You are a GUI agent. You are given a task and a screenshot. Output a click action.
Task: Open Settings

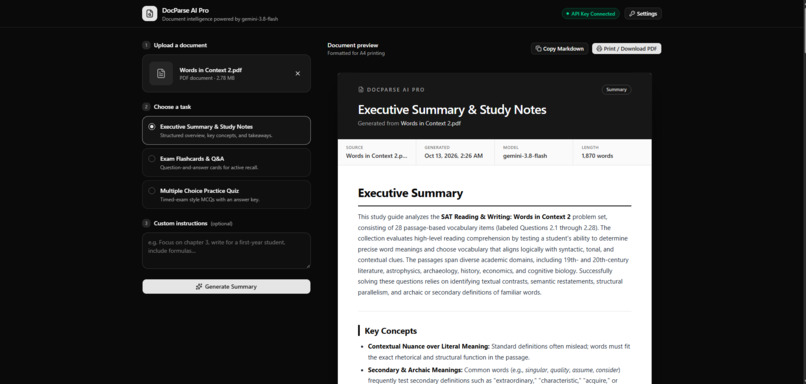tap(643, 14)
